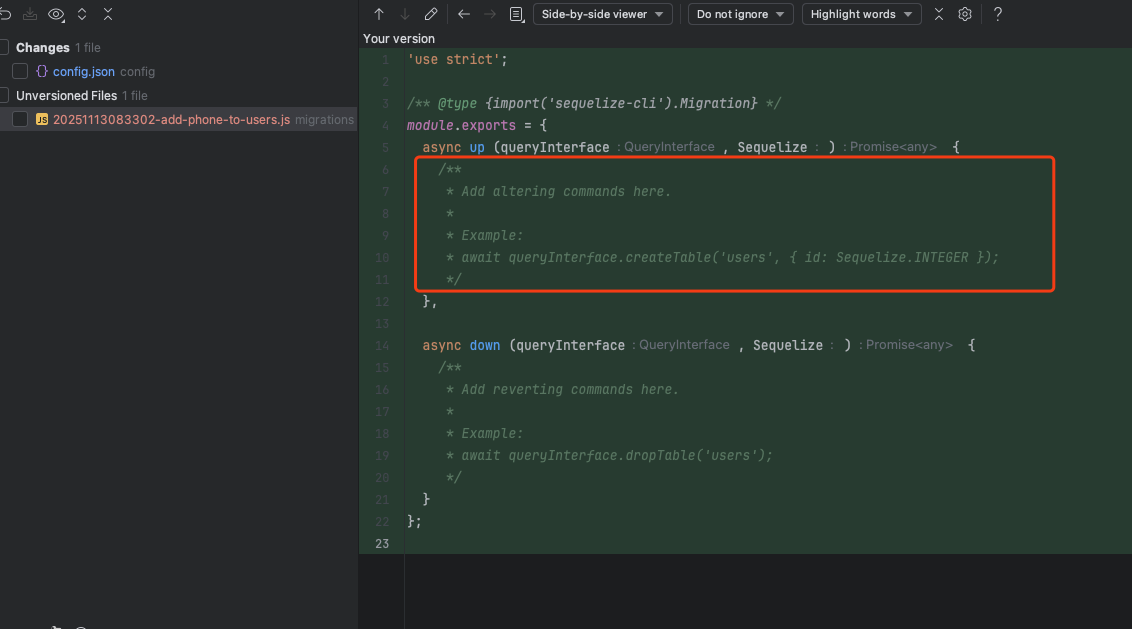Open diff viewer help question mark
This screenshot has width=1132, height=629.
pos(998,14)
